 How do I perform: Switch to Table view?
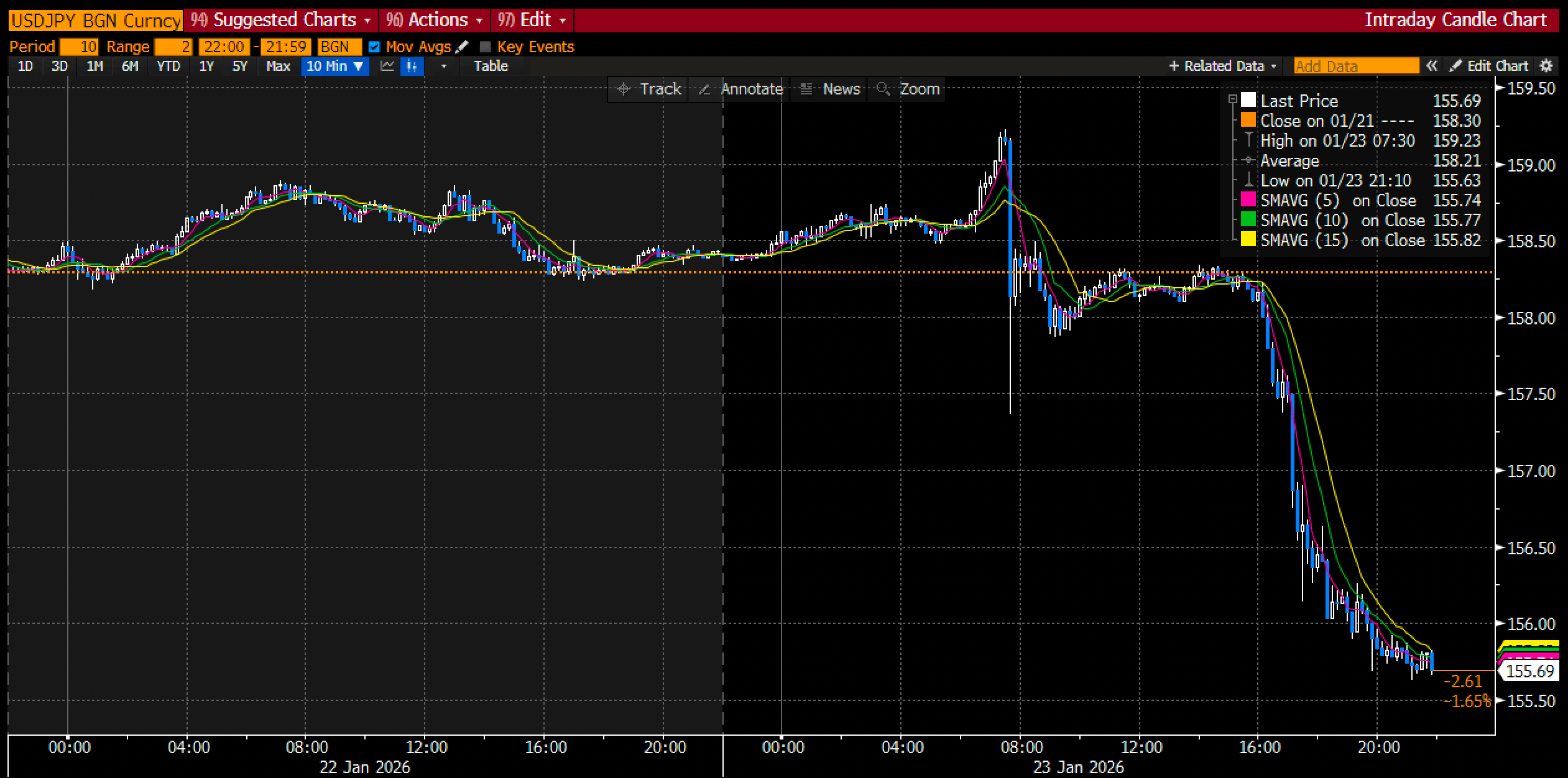(491, 66)
